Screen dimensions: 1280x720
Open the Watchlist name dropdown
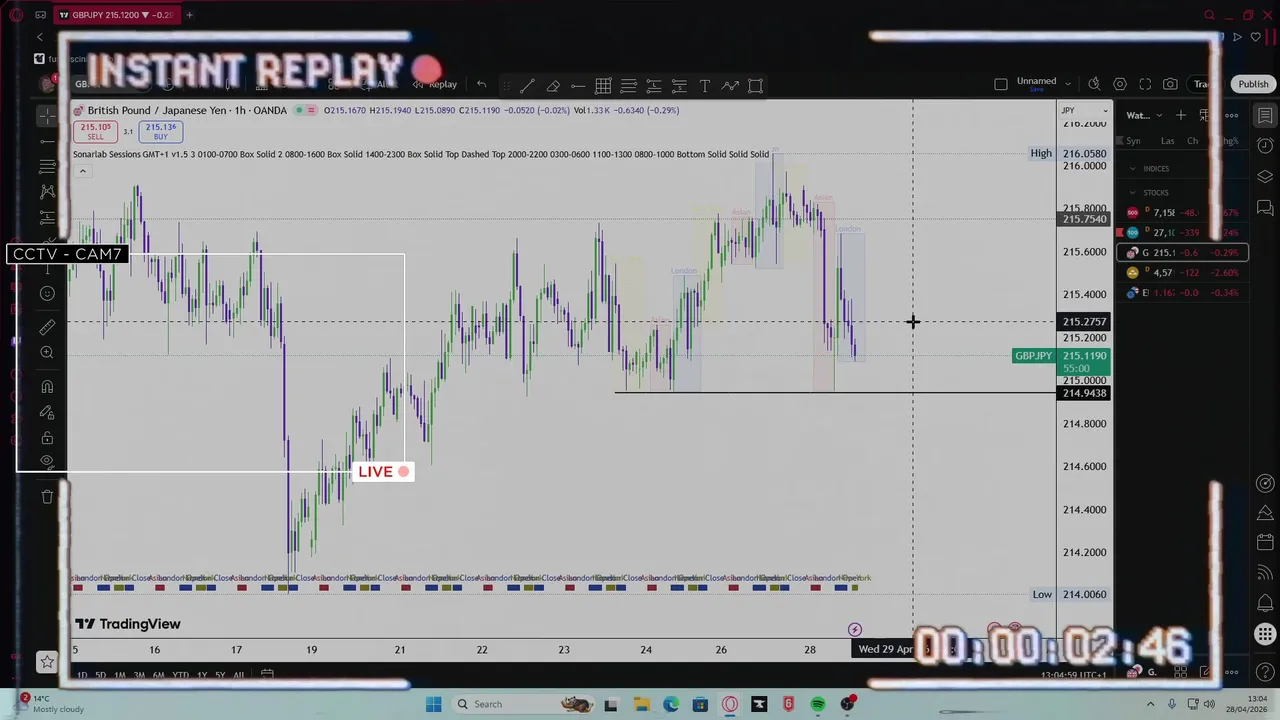coord(1144,115)
